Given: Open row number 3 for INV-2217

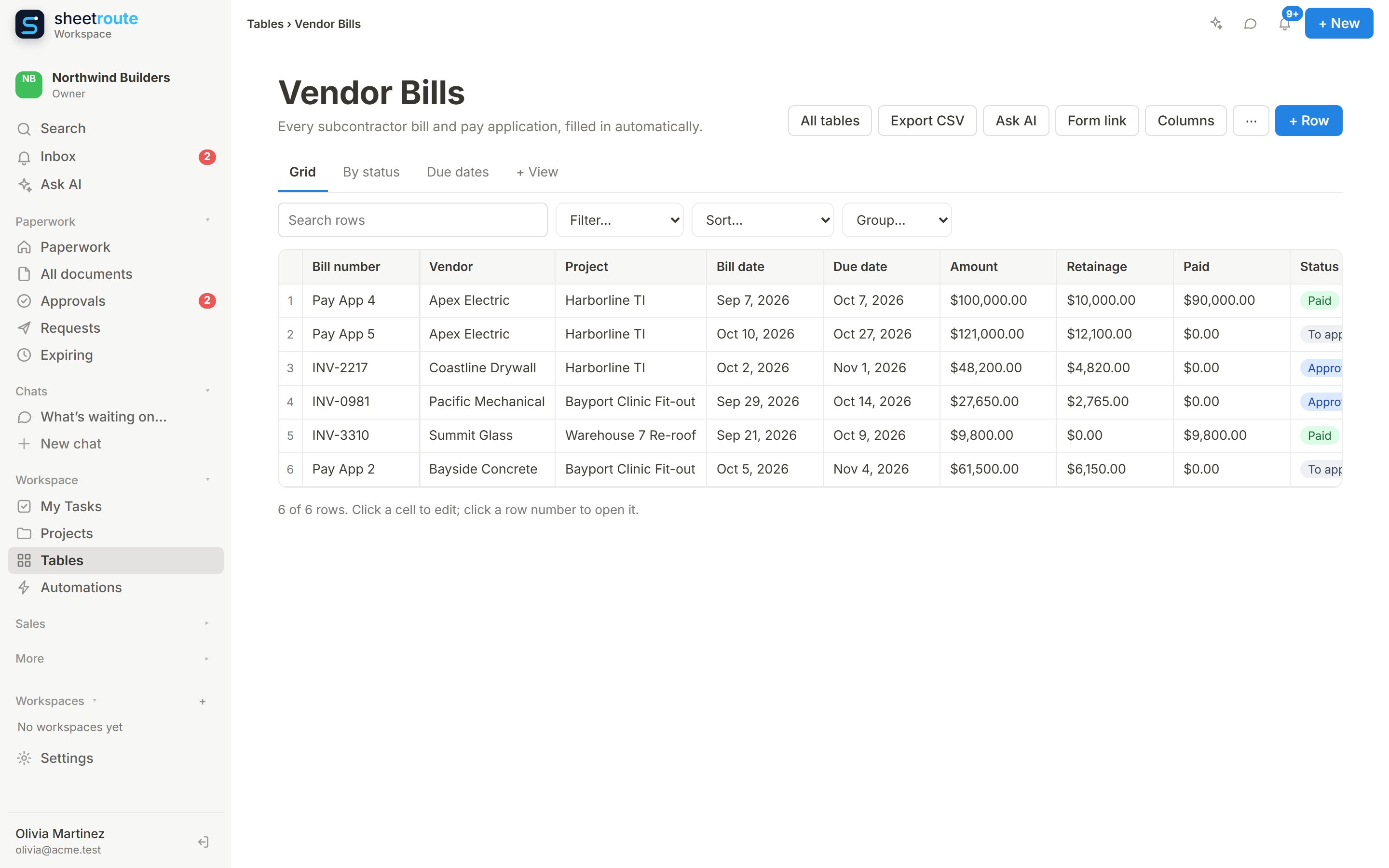Looking at the screenshot, I should coord(290,368).
